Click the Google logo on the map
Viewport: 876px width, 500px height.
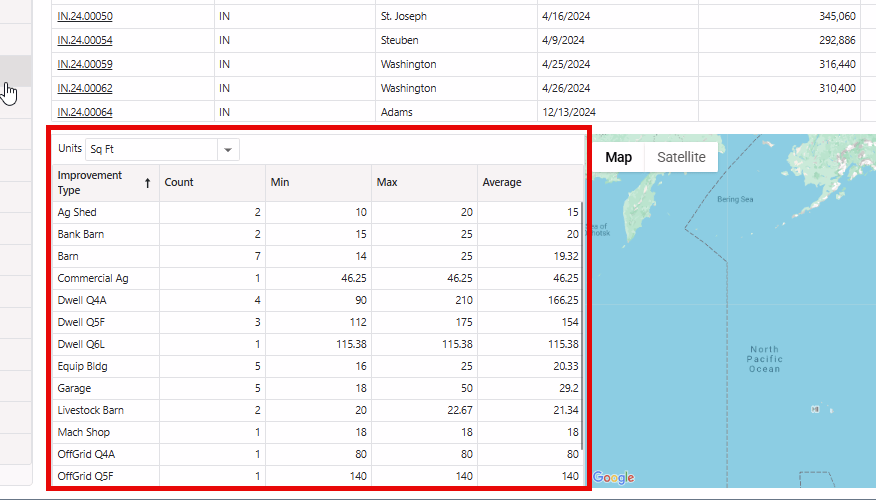tap(613, 478)
